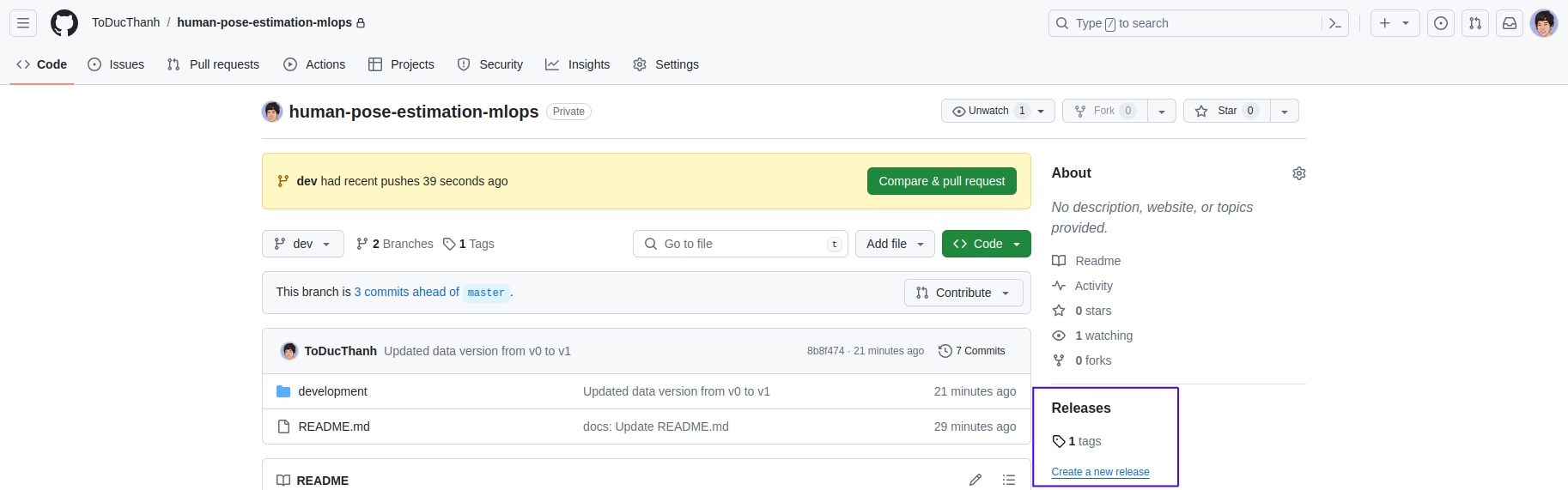
Task: Open the Activity link in About
Action: (x=1083, y=286)
